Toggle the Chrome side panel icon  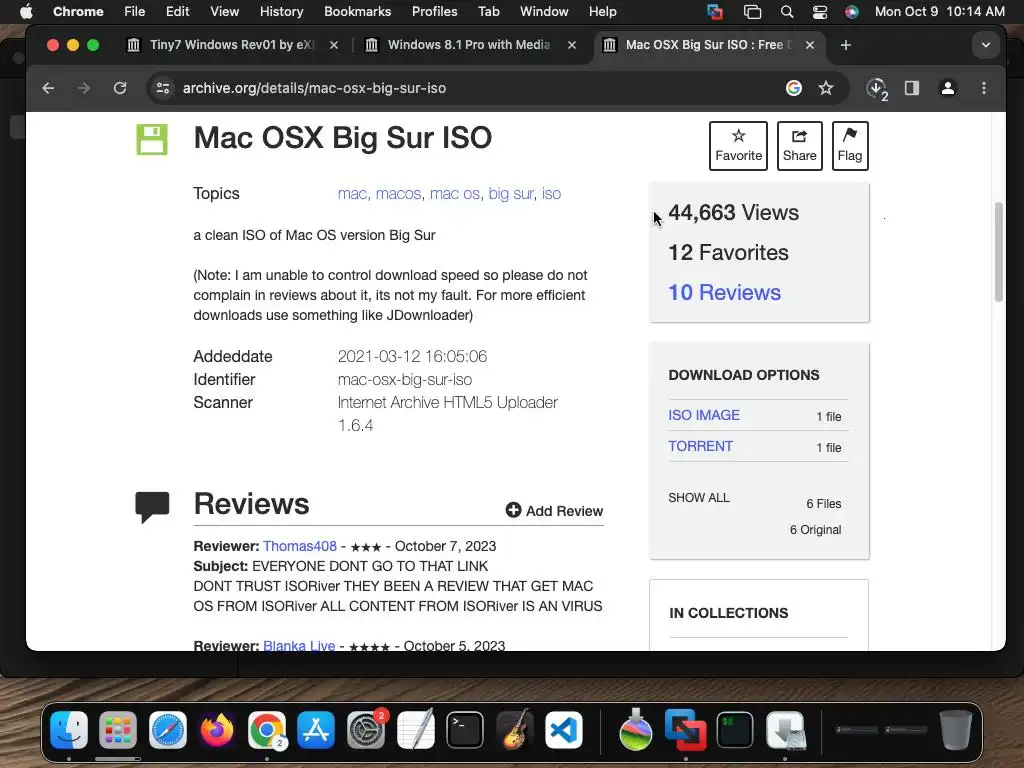pyautogui.click(x=912, y=88)
